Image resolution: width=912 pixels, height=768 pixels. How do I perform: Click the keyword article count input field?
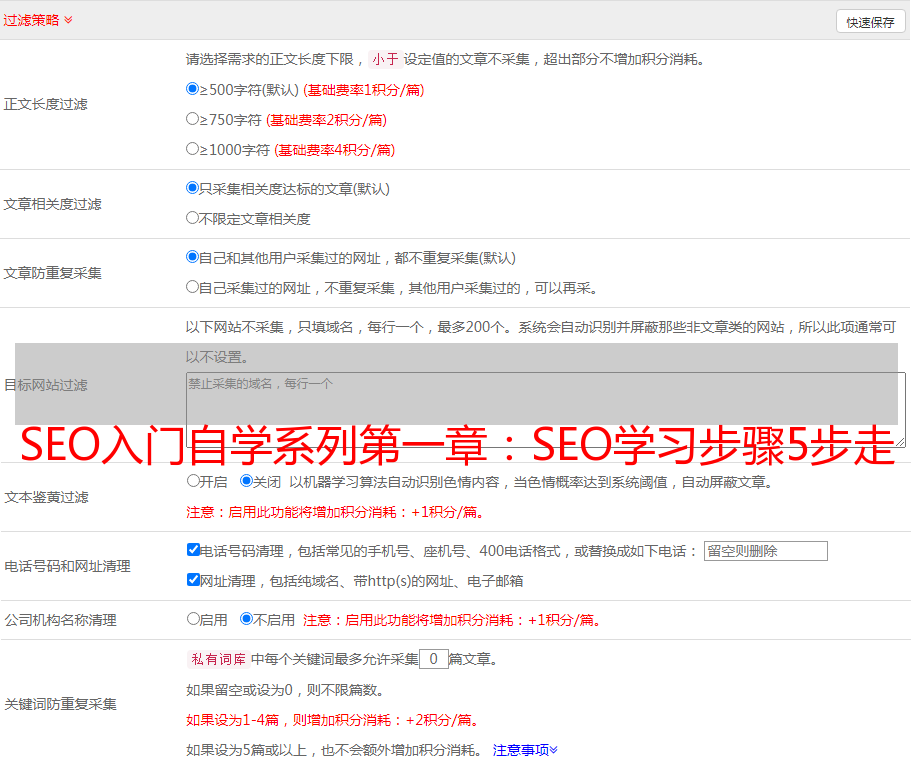click(433, 659)
